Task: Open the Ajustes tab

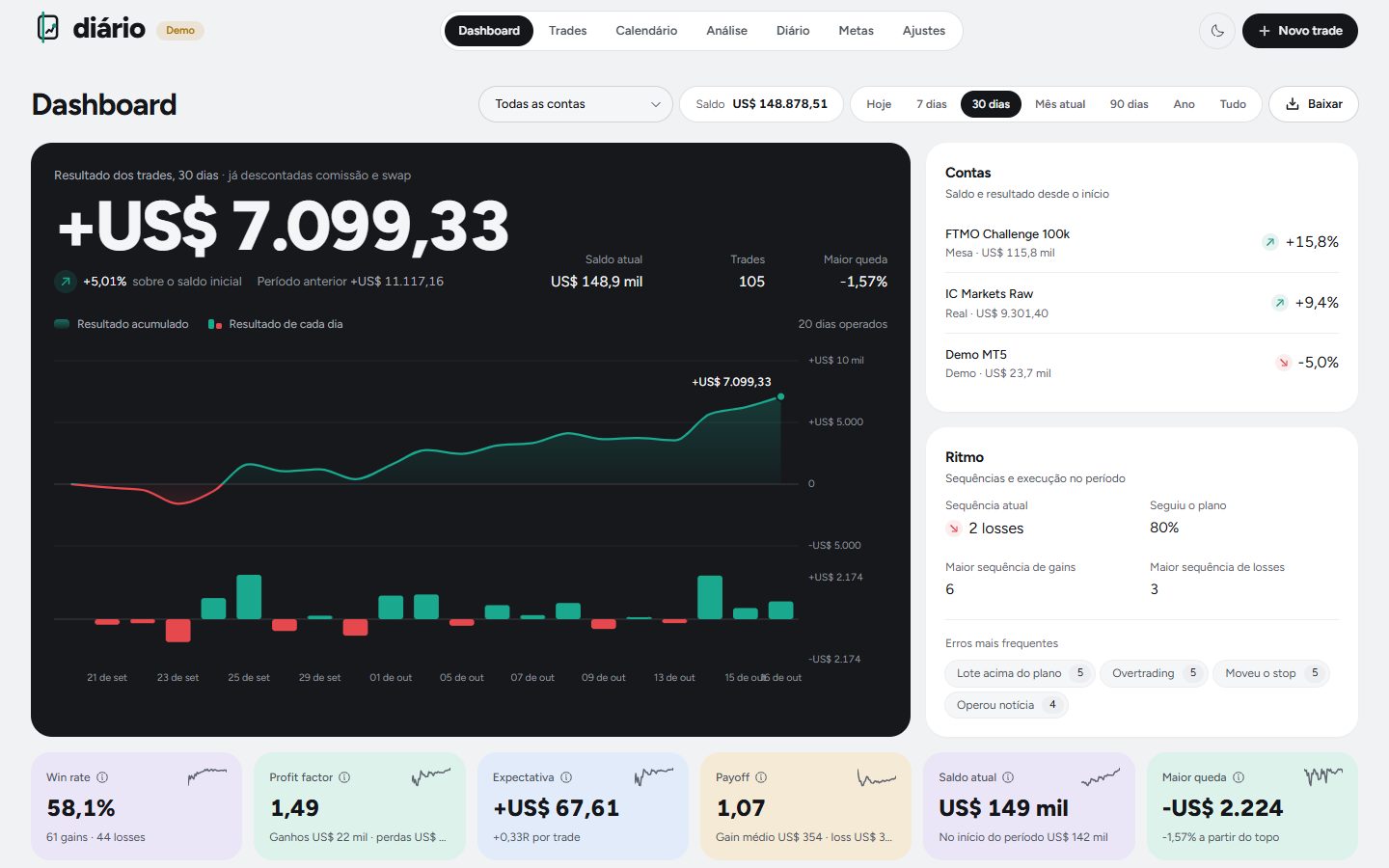Action: point(924,31)
